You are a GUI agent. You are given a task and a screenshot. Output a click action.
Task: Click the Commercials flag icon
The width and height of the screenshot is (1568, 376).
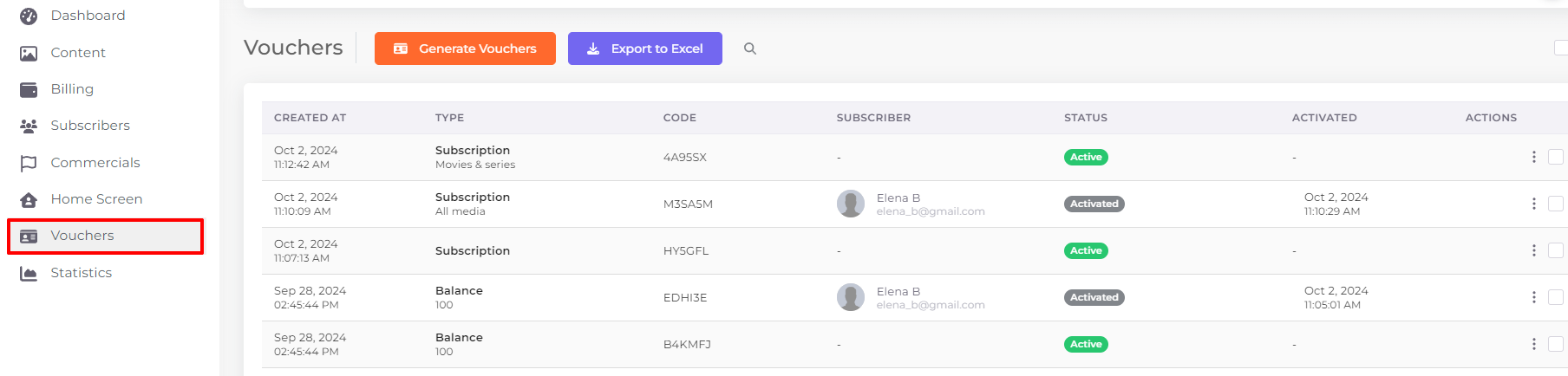29,163
